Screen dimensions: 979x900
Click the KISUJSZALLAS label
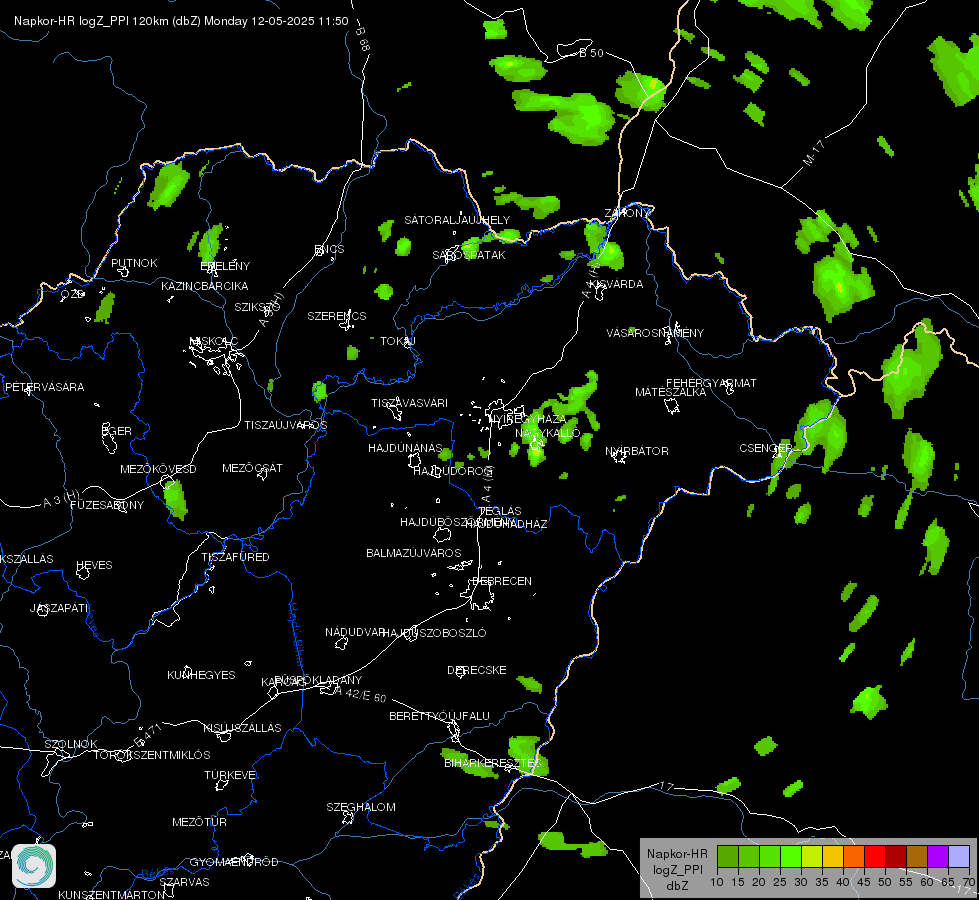(242, 728)
